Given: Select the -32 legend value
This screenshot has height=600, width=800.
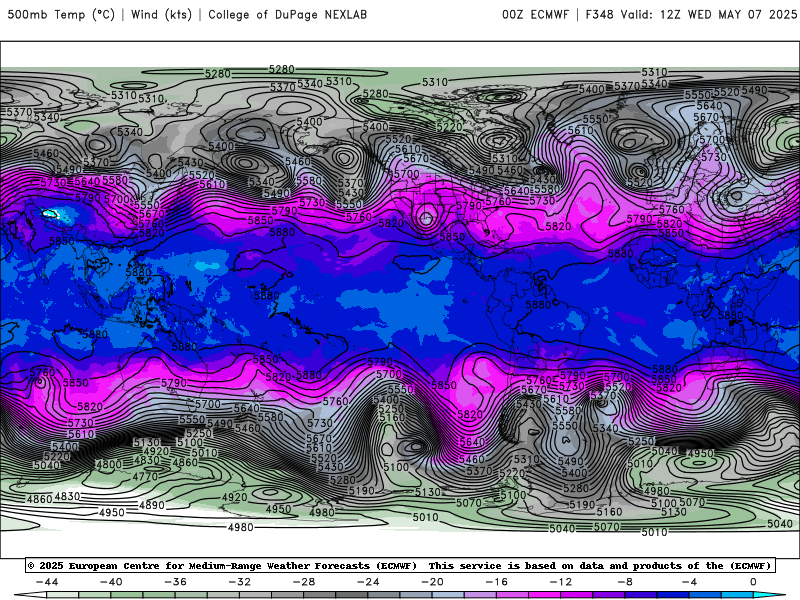Looking at the screenshot, I should coord(239,582).
